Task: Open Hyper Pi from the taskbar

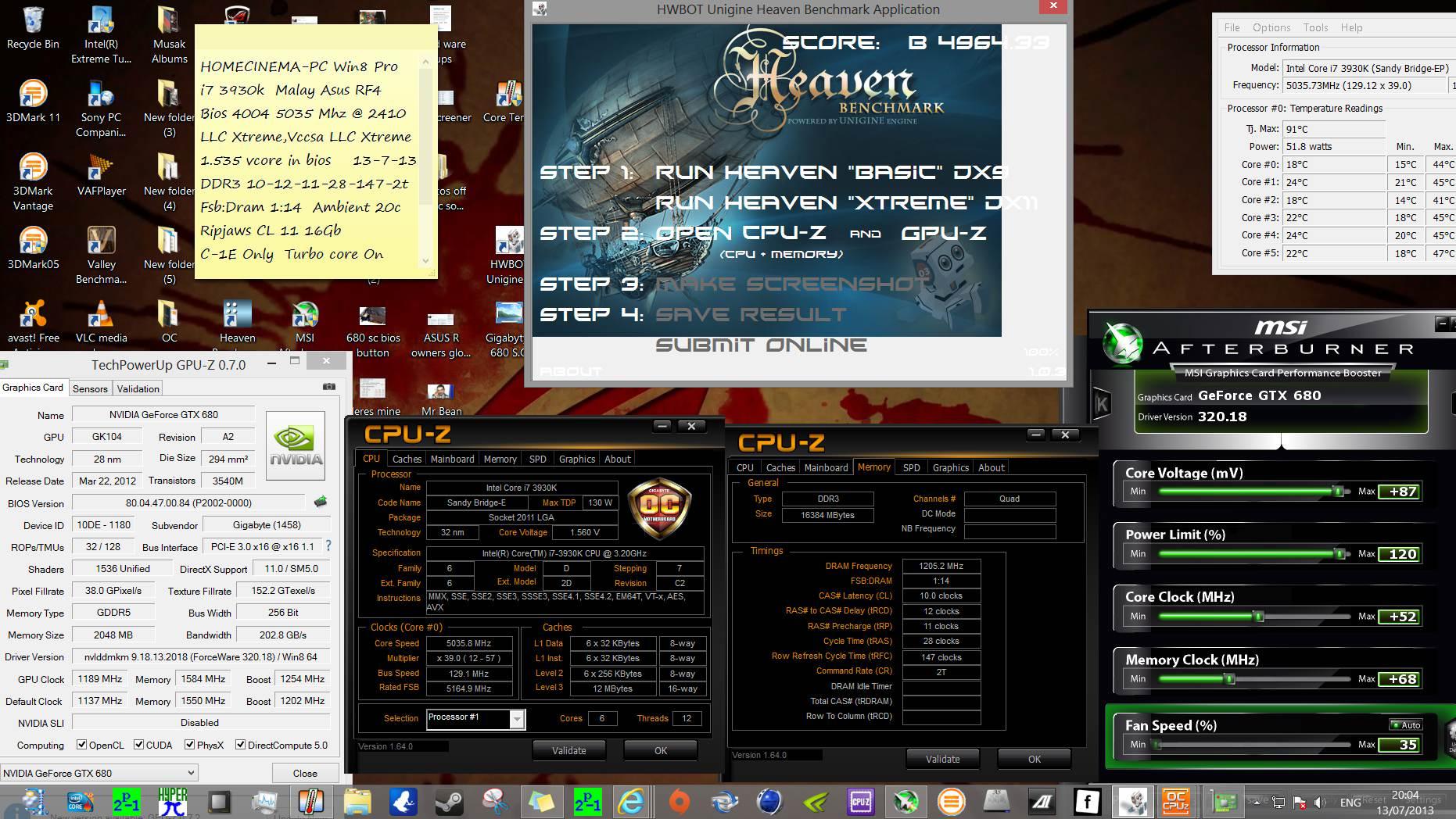Action: pos(173,801)
